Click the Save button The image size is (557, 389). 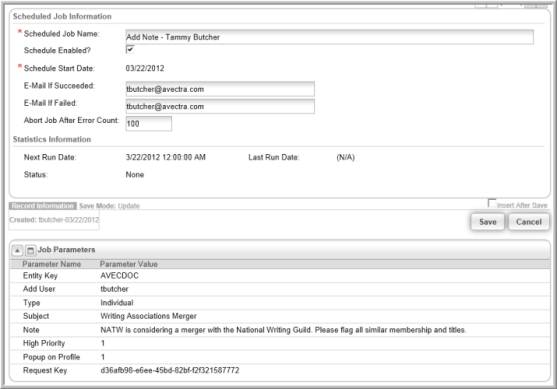pyautogui.click(x=487, y=222)
